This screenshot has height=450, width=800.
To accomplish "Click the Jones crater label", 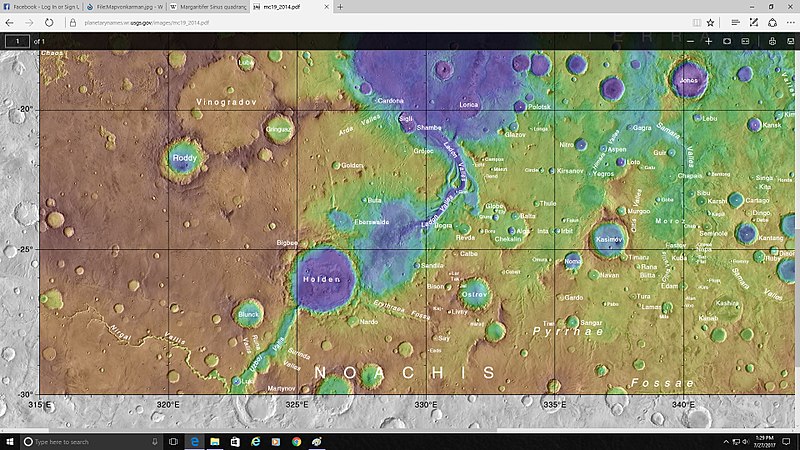I will point(688,80).
